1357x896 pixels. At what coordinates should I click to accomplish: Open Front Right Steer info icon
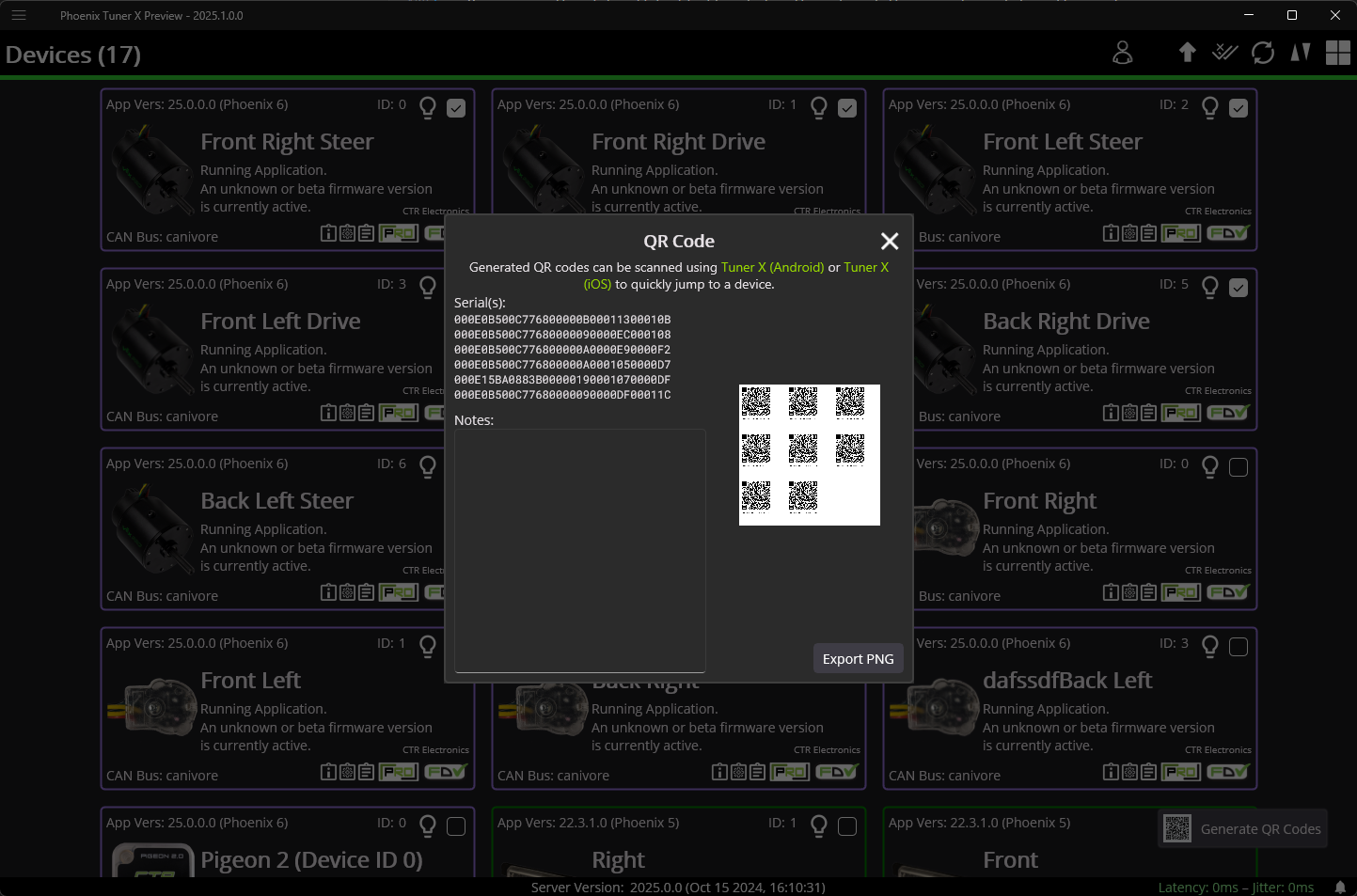[x=328, y=233]
